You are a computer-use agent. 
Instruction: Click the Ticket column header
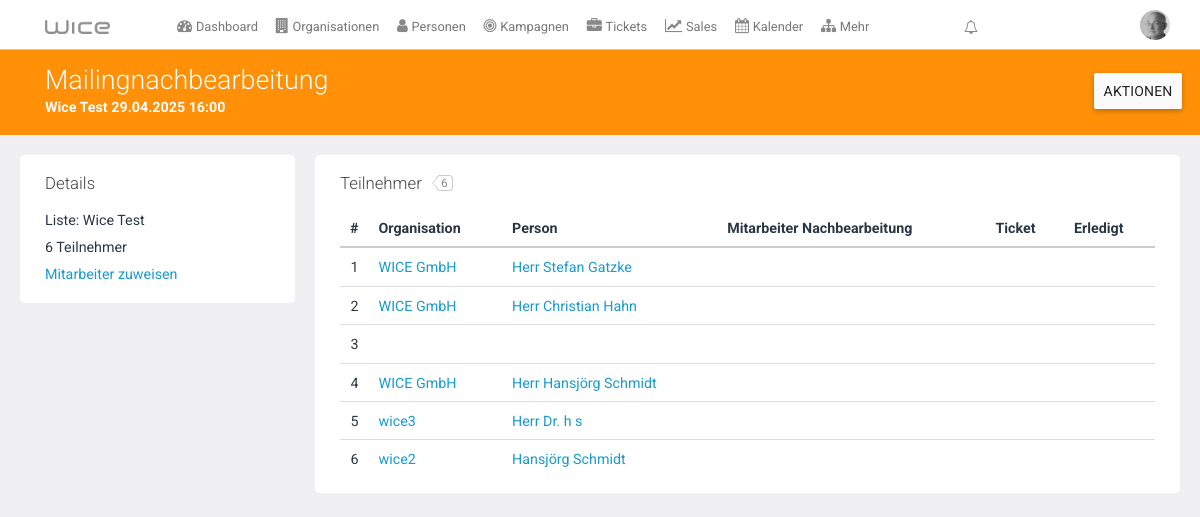click(1015, 228)
